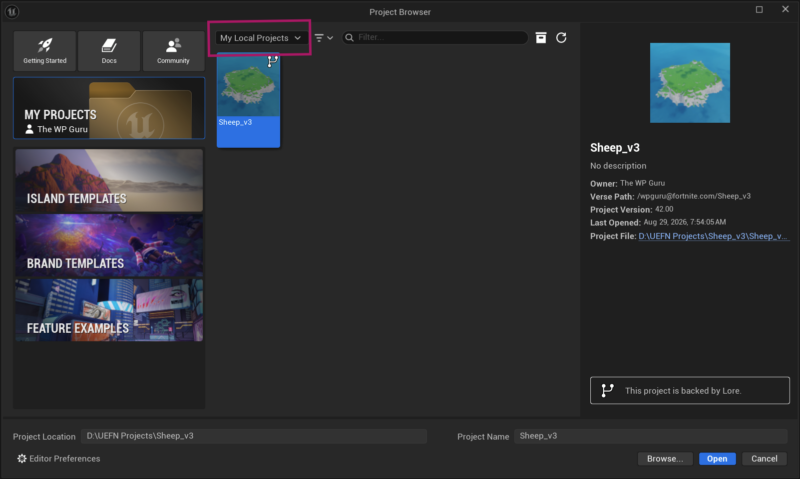Viewport: 800px width, 479px height.
Task: Click the Unreal logo in title bar
Action: 12,11
